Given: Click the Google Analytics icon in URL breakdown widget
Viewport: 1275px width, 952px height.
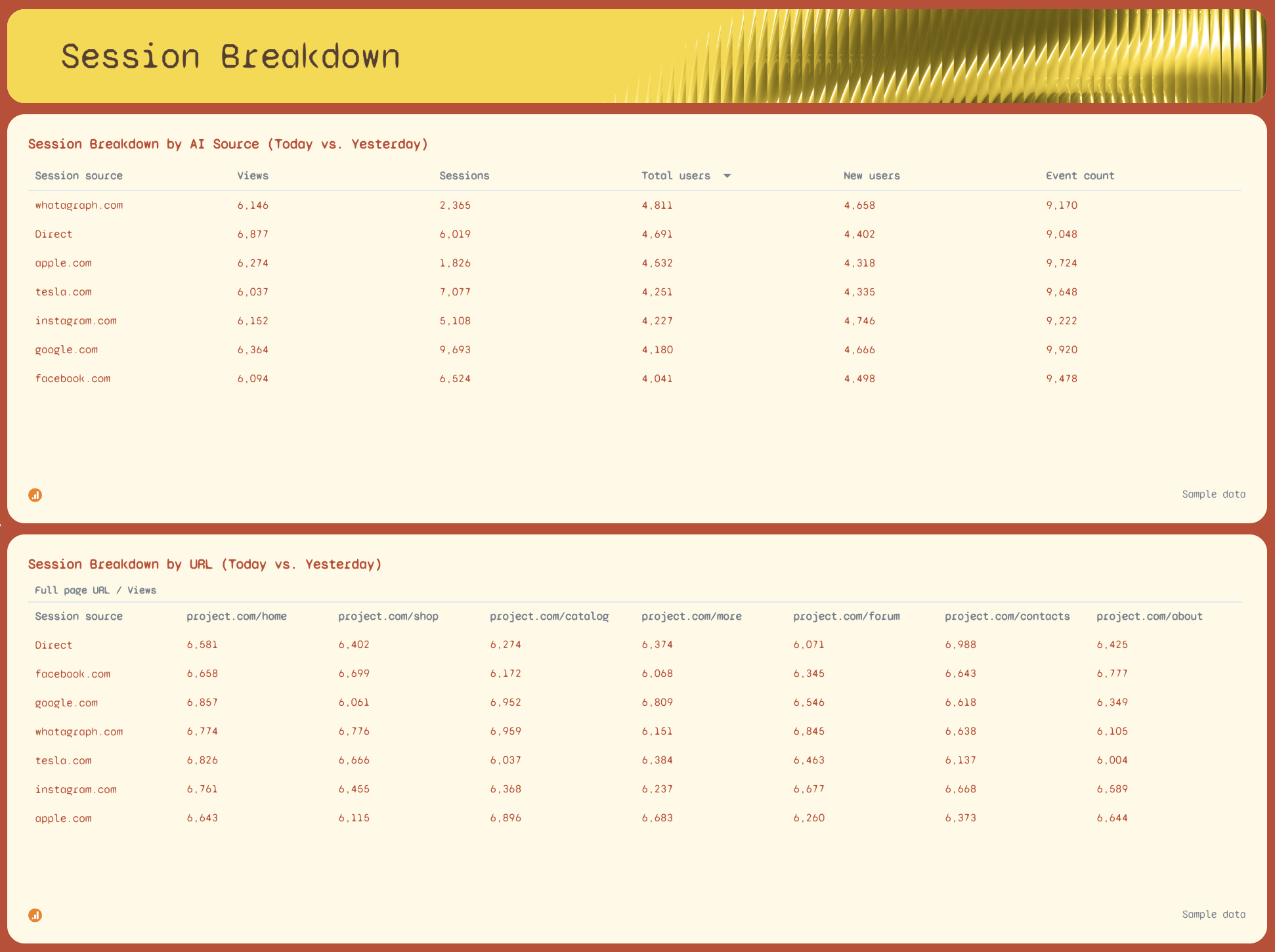Looking at the screenshot, I should click(x=35, y=915).
